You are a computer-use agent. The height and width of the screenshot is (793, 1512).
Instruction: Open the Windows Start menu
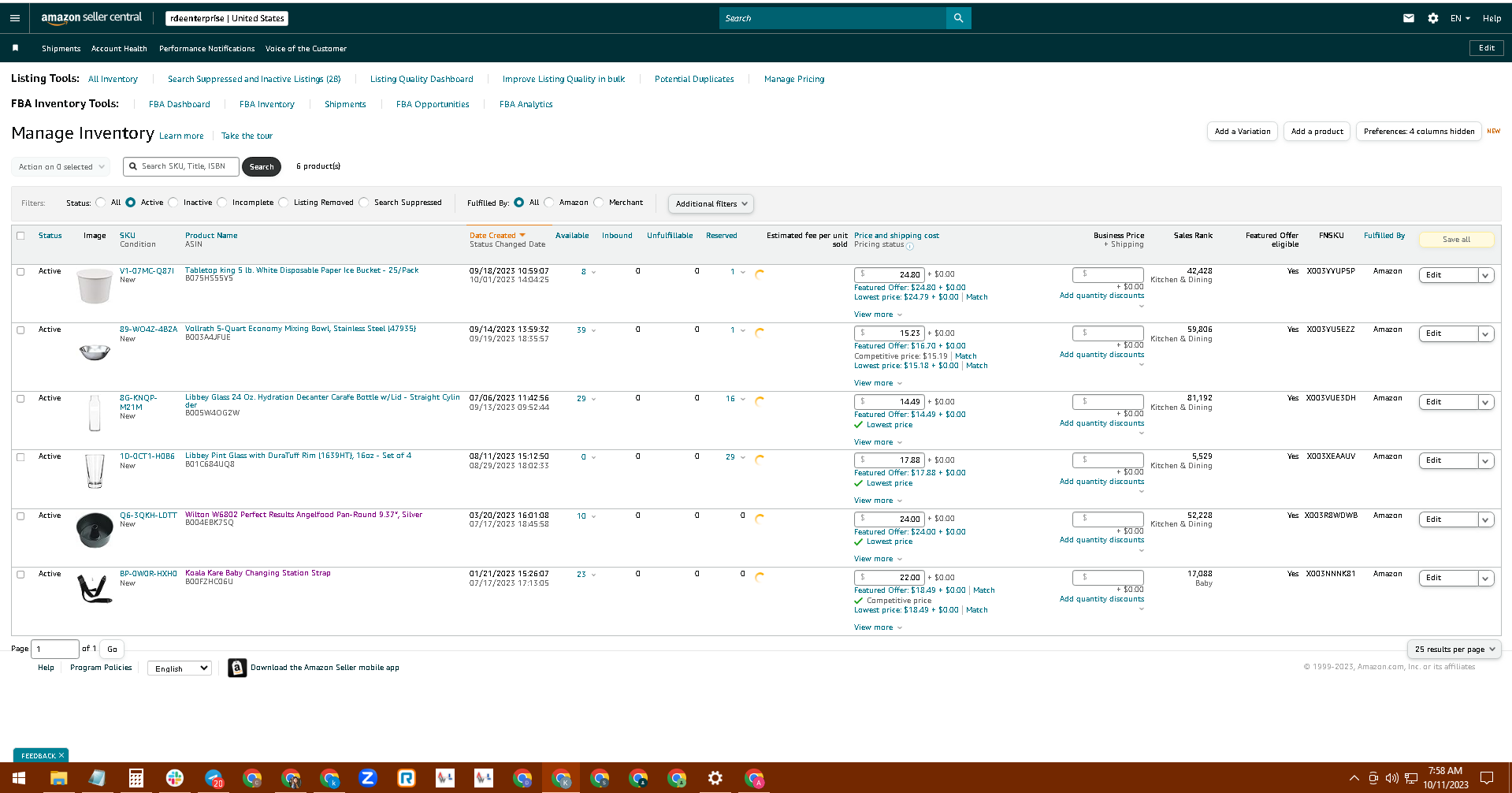(x=19, y=778)
